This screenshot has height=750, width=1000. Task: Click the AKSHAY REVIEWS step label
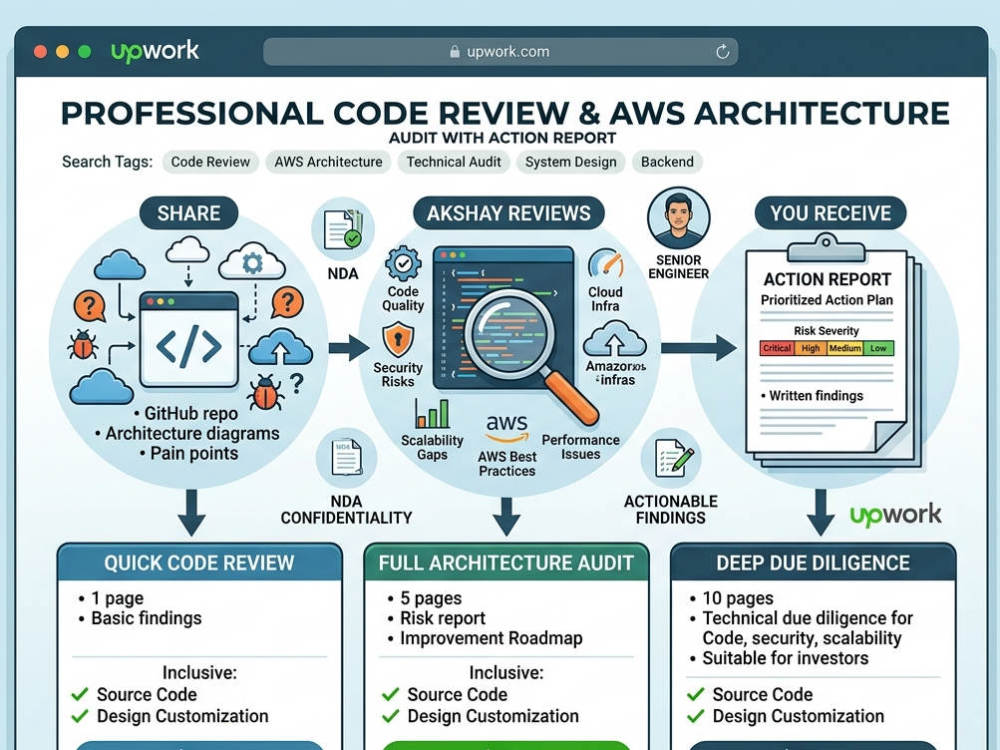pos(509,213)
